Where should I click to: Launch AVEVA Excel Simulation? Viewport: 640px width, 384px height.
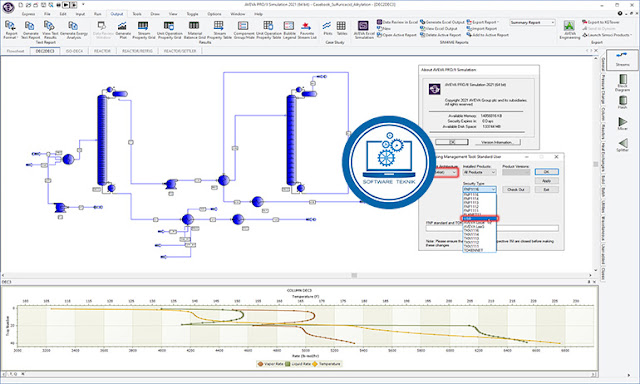click(364, 30)
